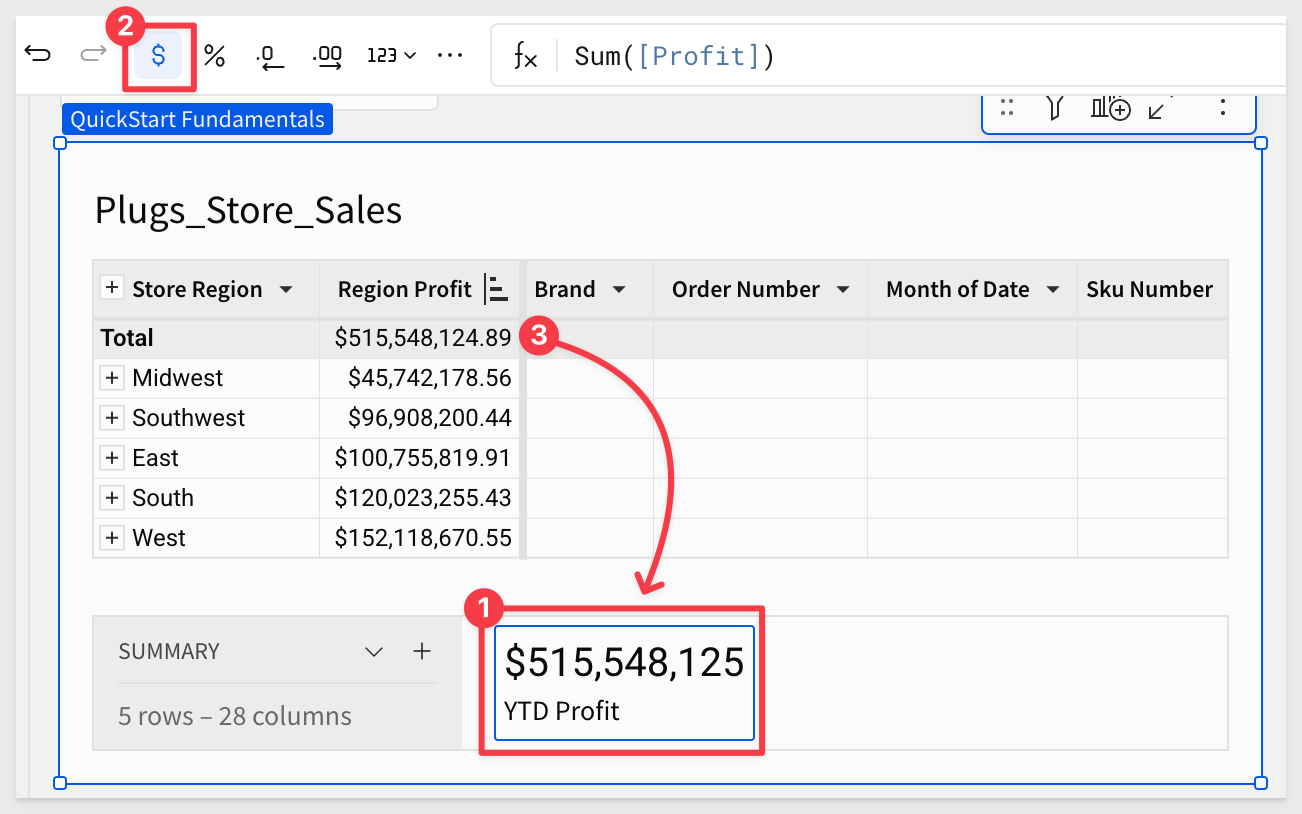The height and width of the screenshot is (814, 1302).
Task: Select the Midwest region name
Action: point(178,378)
